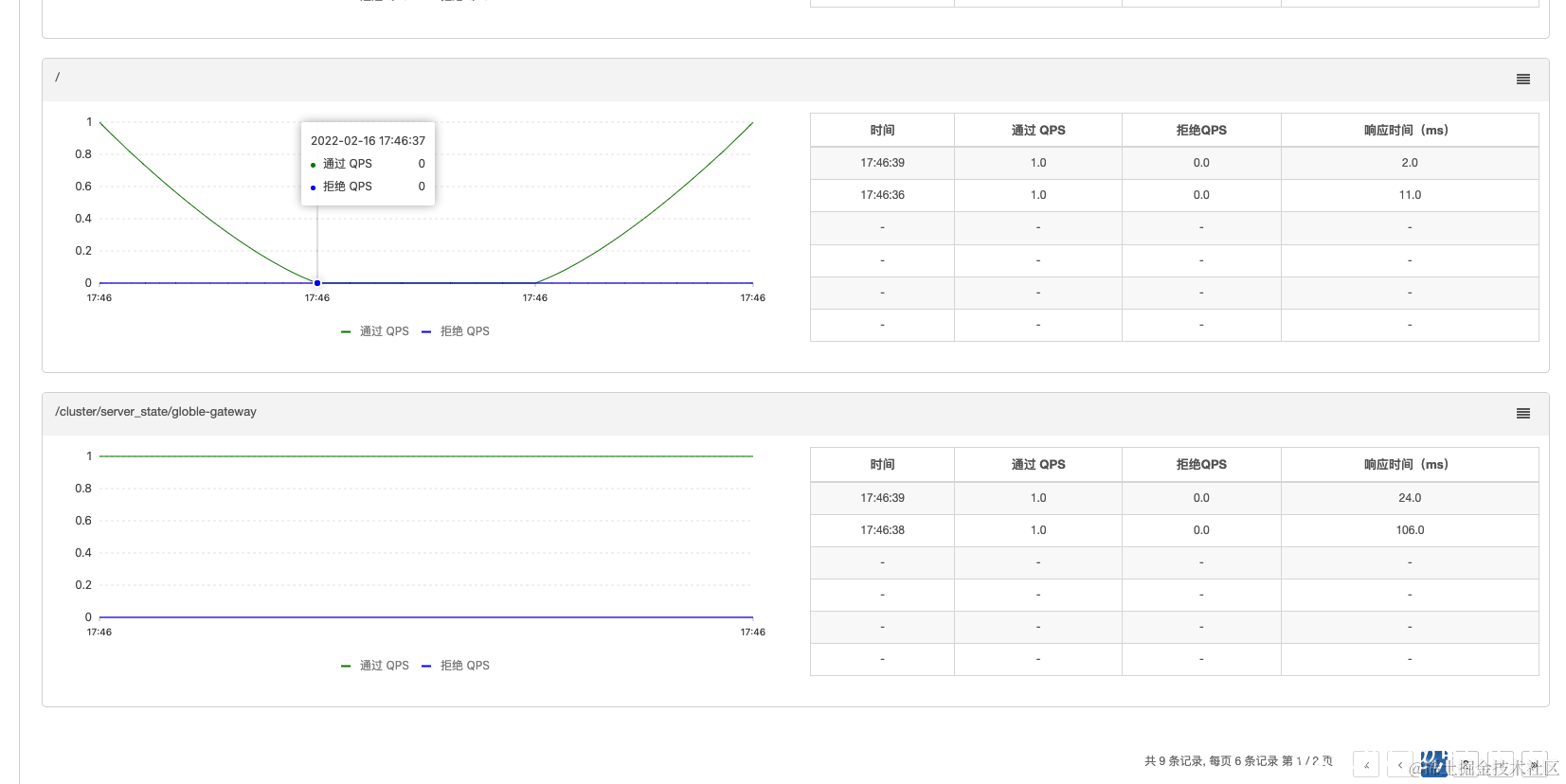The image size is (1566, 784).
Task: Go to the previous page with the ‹ button
Action: pyautogui.click(x=1400, y=765)
